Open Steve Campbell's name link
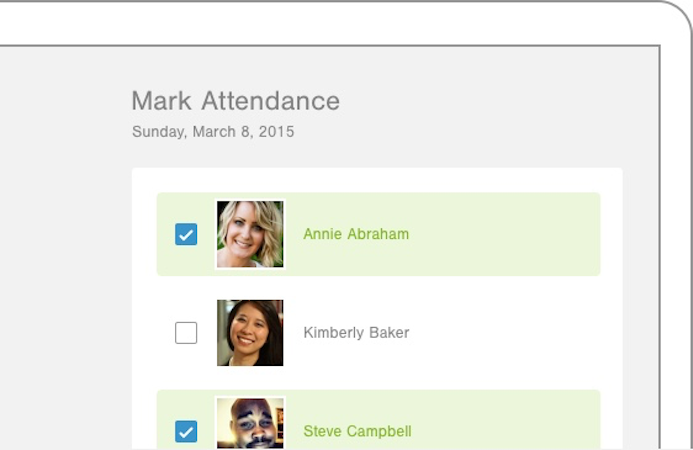The width and height of the screenshot is (693, 450). coord(357,432)
